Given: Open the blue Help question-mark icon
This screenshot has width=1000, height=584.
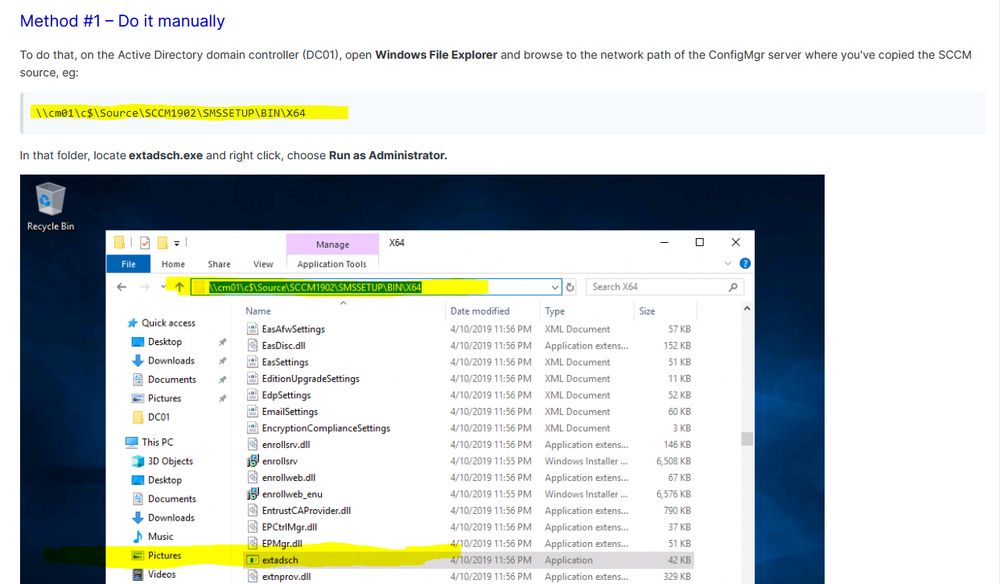Looking at the screenshot, I should click(x=745, y=263).
